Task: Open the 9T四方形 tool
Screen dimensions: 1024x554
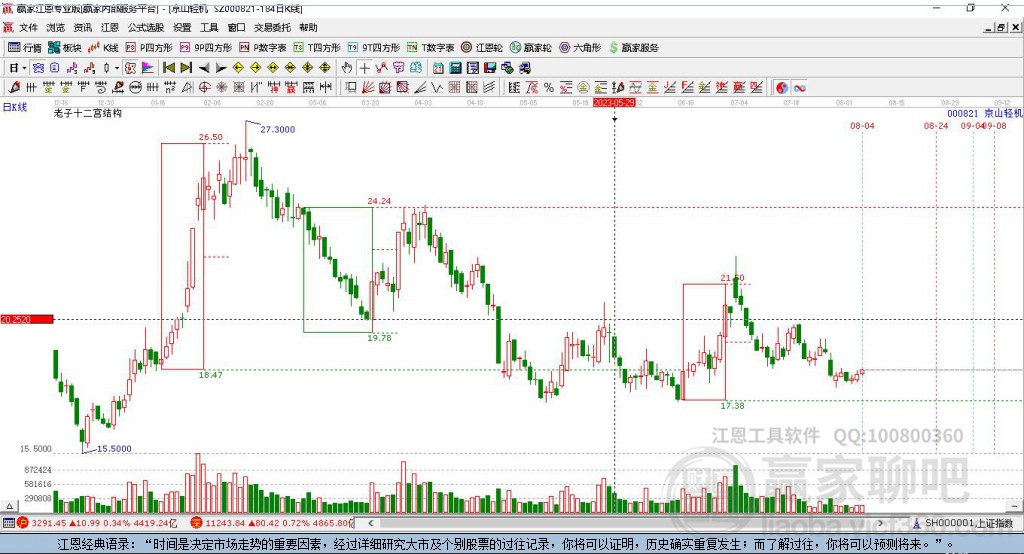Action: click(374, 48)
